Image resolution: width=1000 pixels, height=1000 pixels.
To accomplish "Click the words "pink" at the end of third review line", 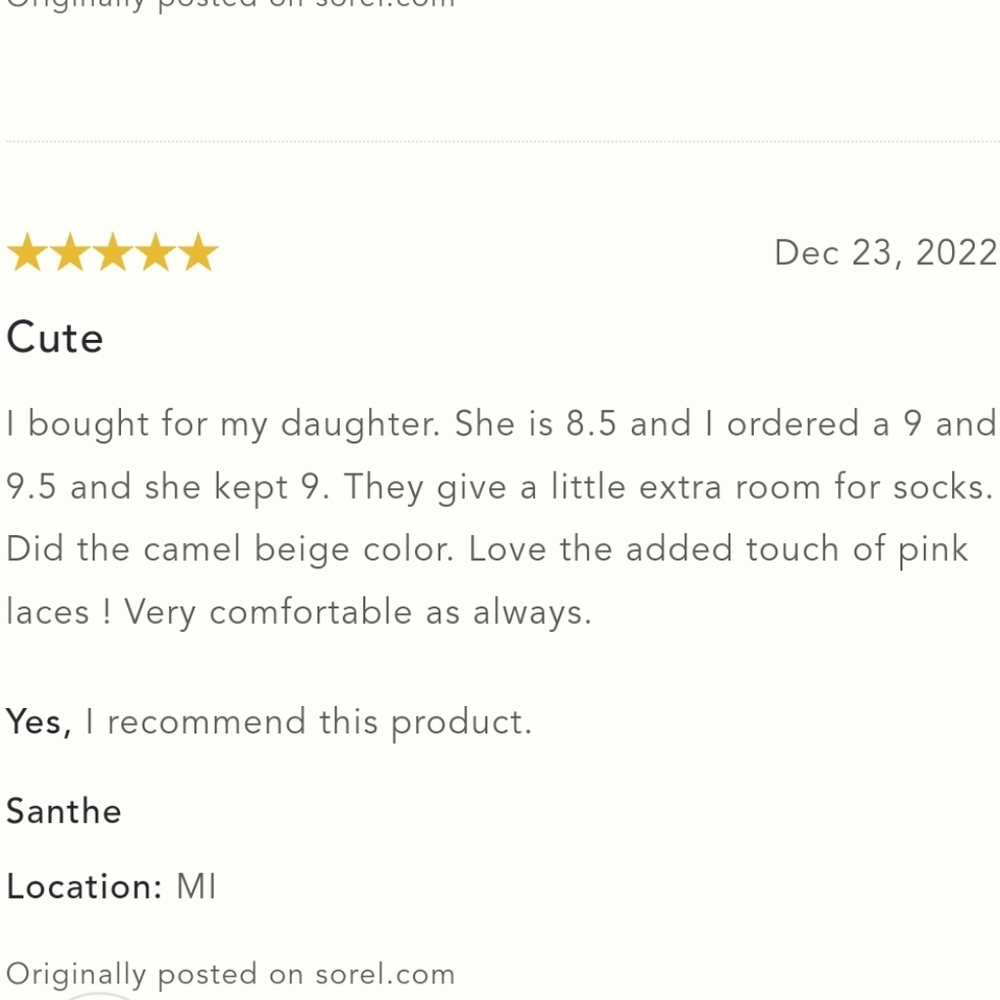I will (932, 551).
